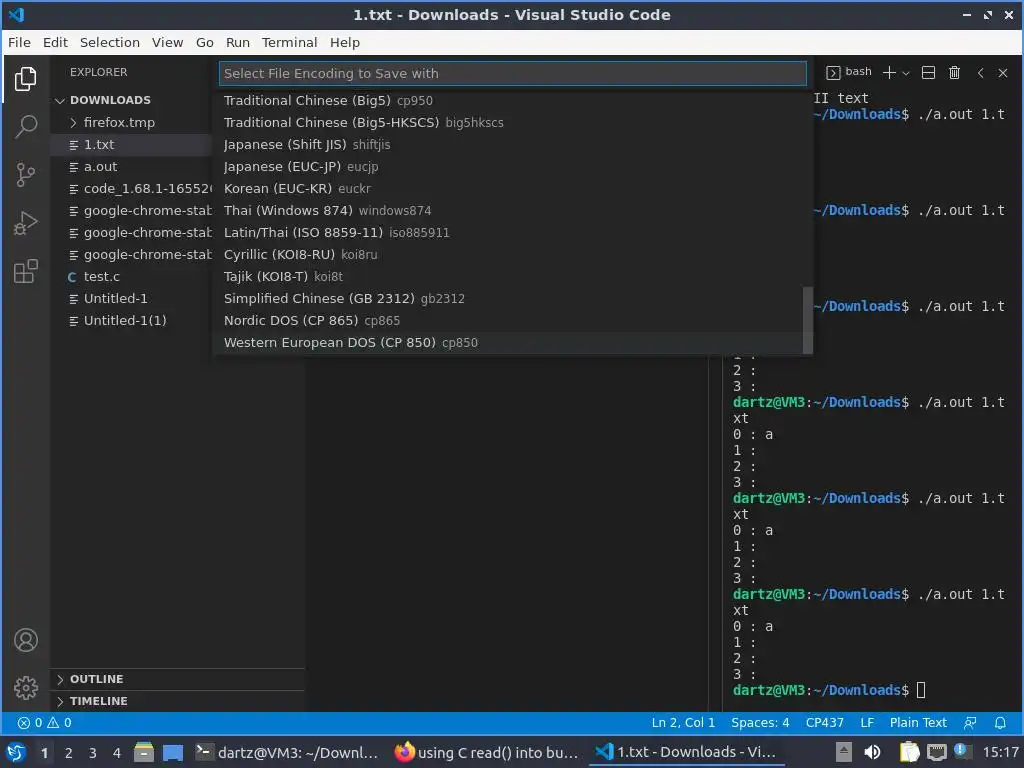Screen dimensions: 1024x768
Task: Click the encoding list scrollbar
Action: coord(808,320)
